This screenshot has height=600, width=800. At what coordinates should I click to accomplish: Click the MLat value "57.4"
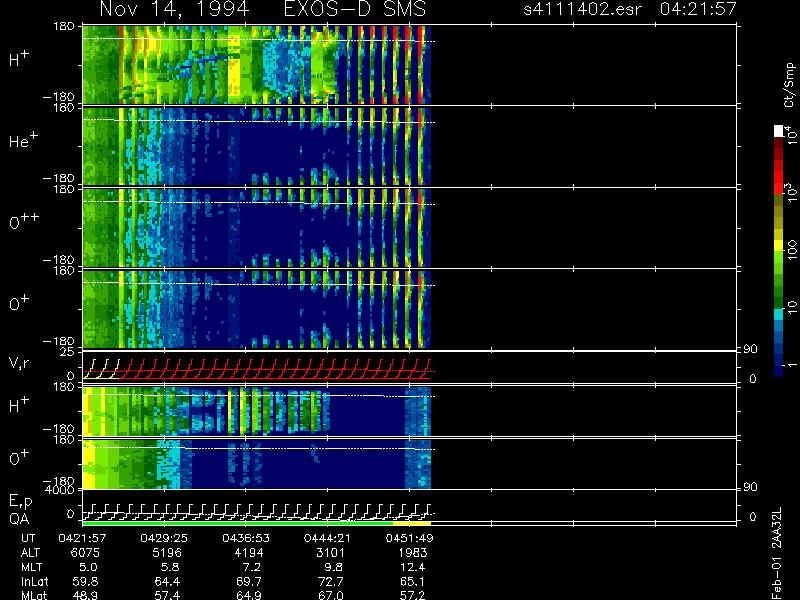pos(167,595)
